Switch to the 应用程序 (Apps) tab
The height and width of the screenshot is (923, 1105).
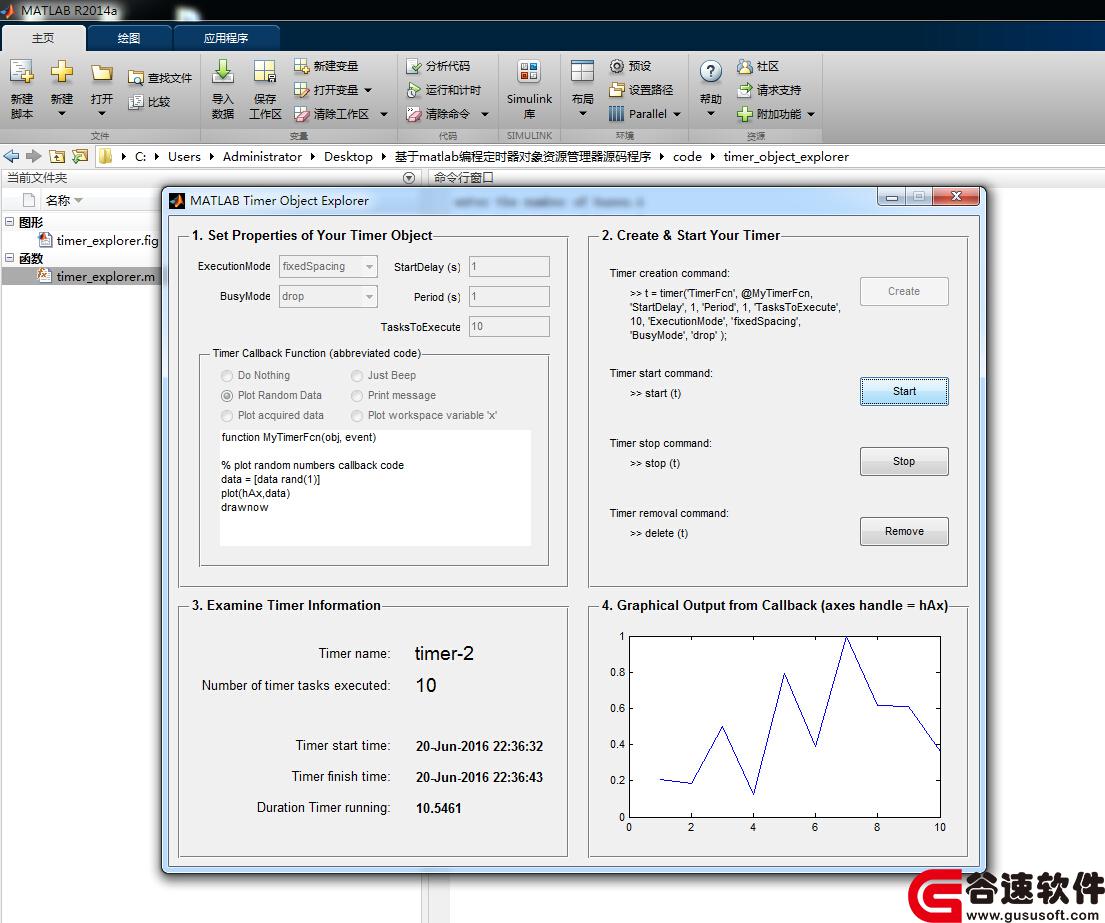tap(226, 38)
